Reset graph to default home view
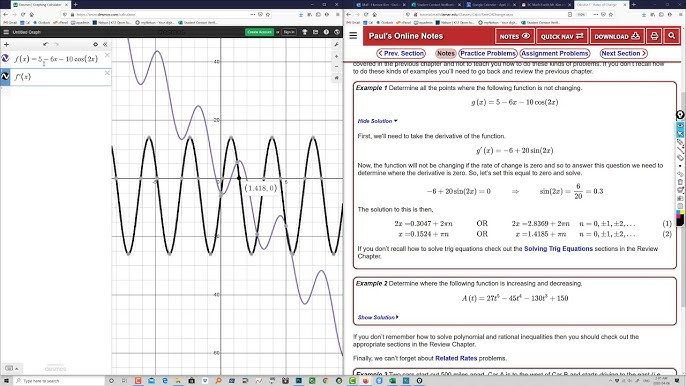 tap(336, 77)
